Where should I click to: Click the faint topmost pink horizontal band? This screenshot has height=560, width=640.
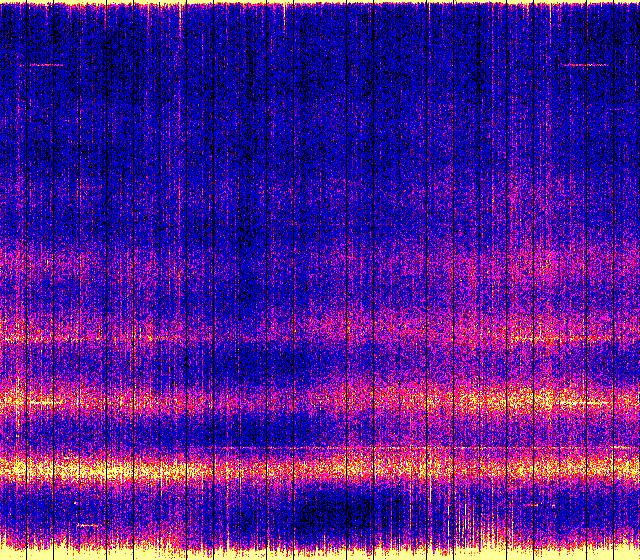pyautogui.click(x=320, y=262)
